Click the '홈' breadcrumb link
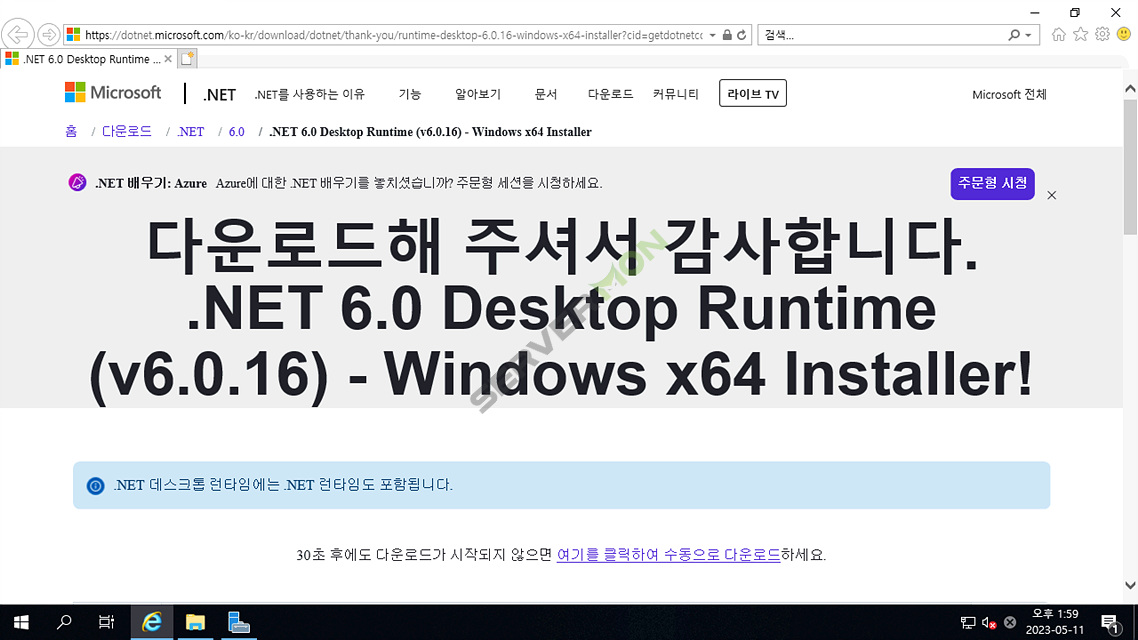The image size is (1138, 640). click(71, 131)
